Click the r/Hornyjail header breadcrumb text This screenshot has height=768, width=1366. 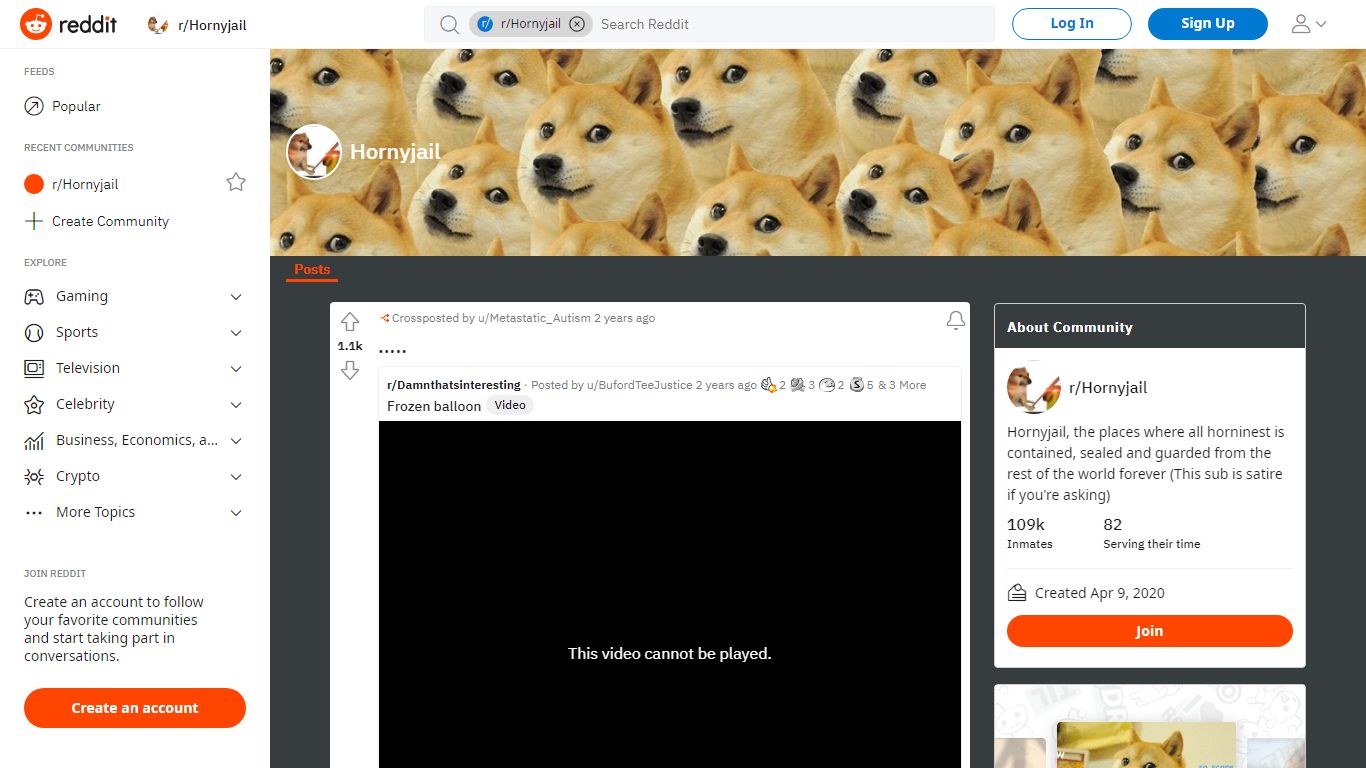[212, 25]
